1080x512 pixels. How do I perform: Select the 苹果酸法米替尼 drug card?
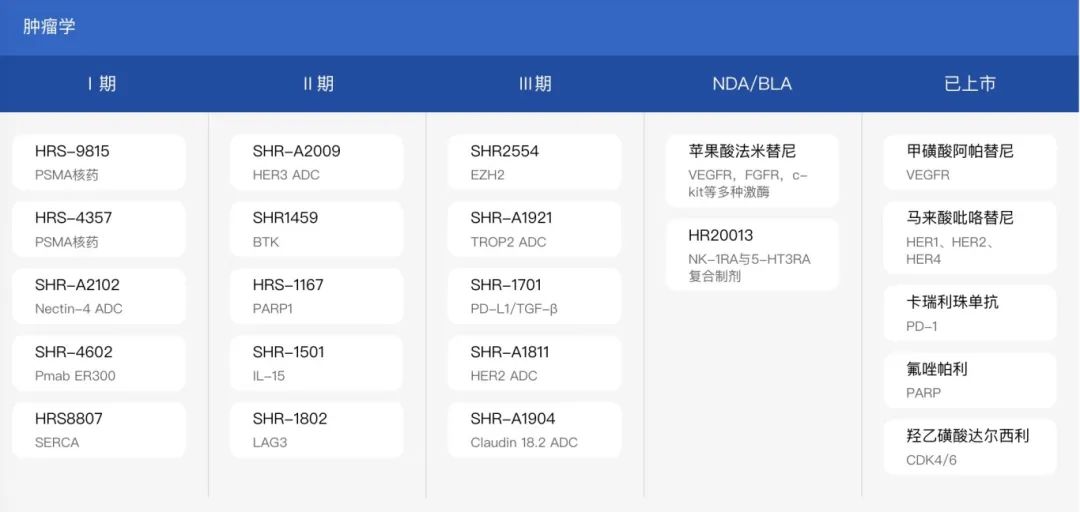click(752, 170)
